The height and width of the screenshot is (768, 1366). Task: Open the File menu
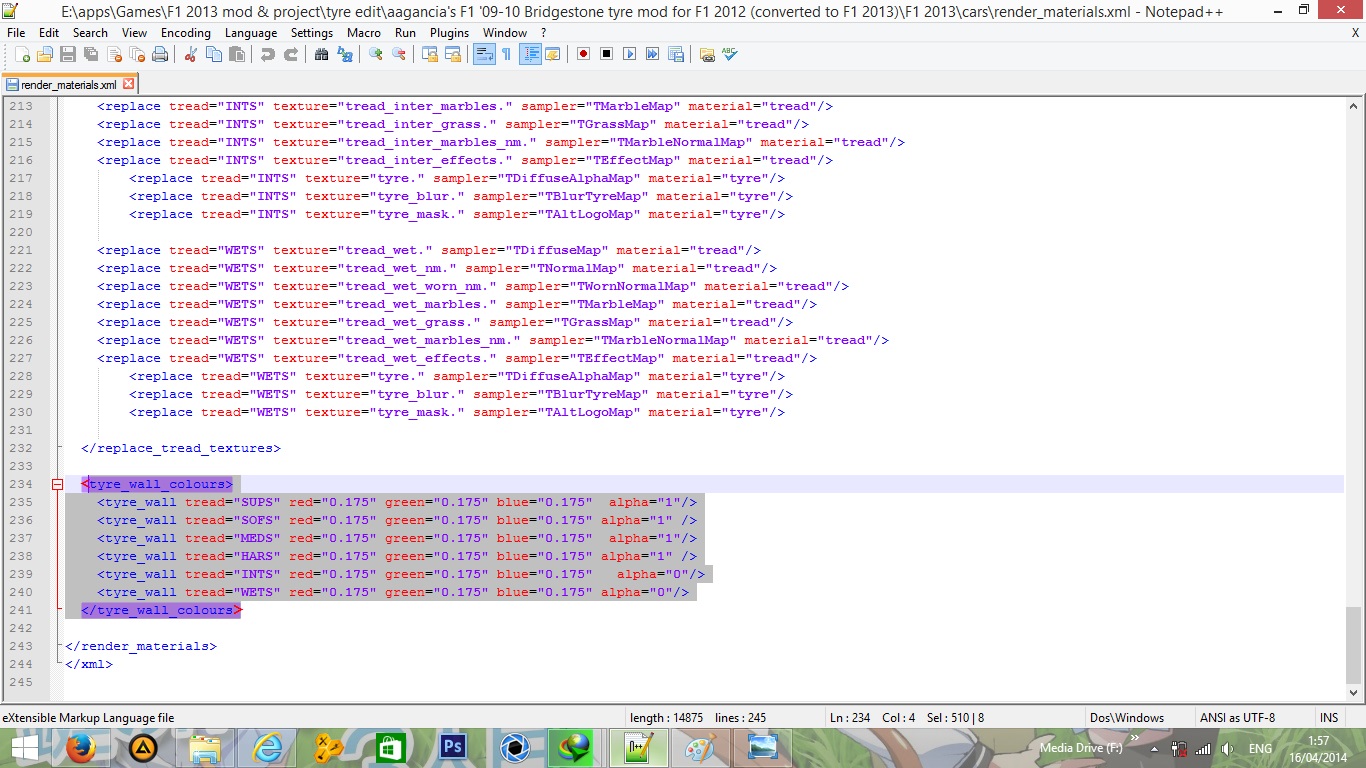(x=16, y=32)
